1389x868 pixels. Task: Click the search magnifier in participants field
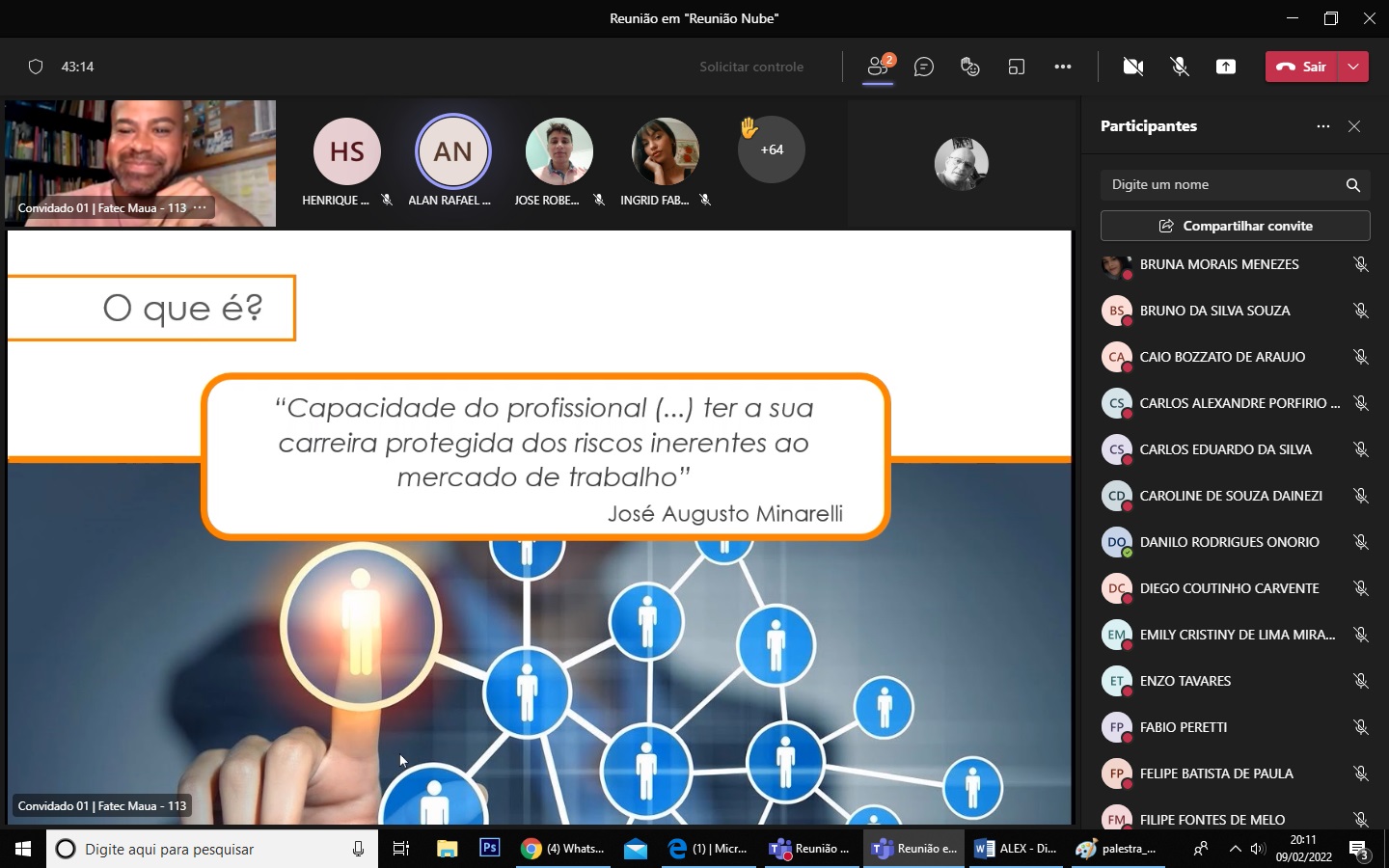[1352, 185]
